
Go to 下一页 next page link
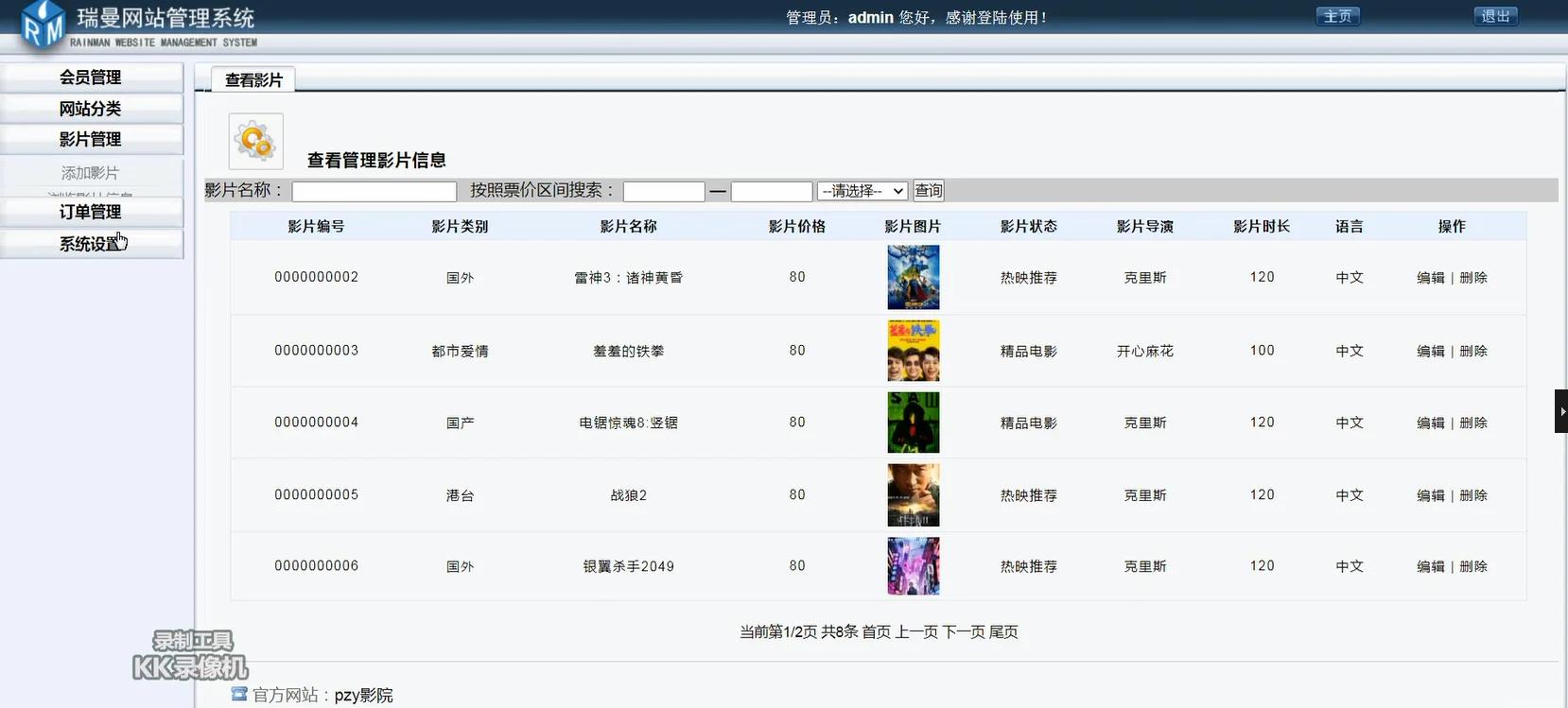964,631
